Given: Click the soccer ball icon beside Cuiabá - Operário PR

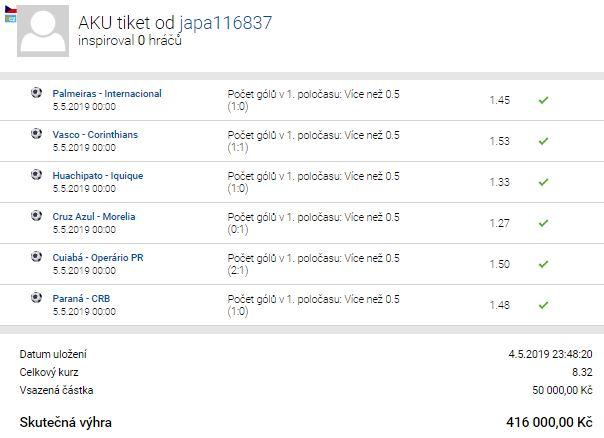Looking at the screenshot, I should pos(36,257).
